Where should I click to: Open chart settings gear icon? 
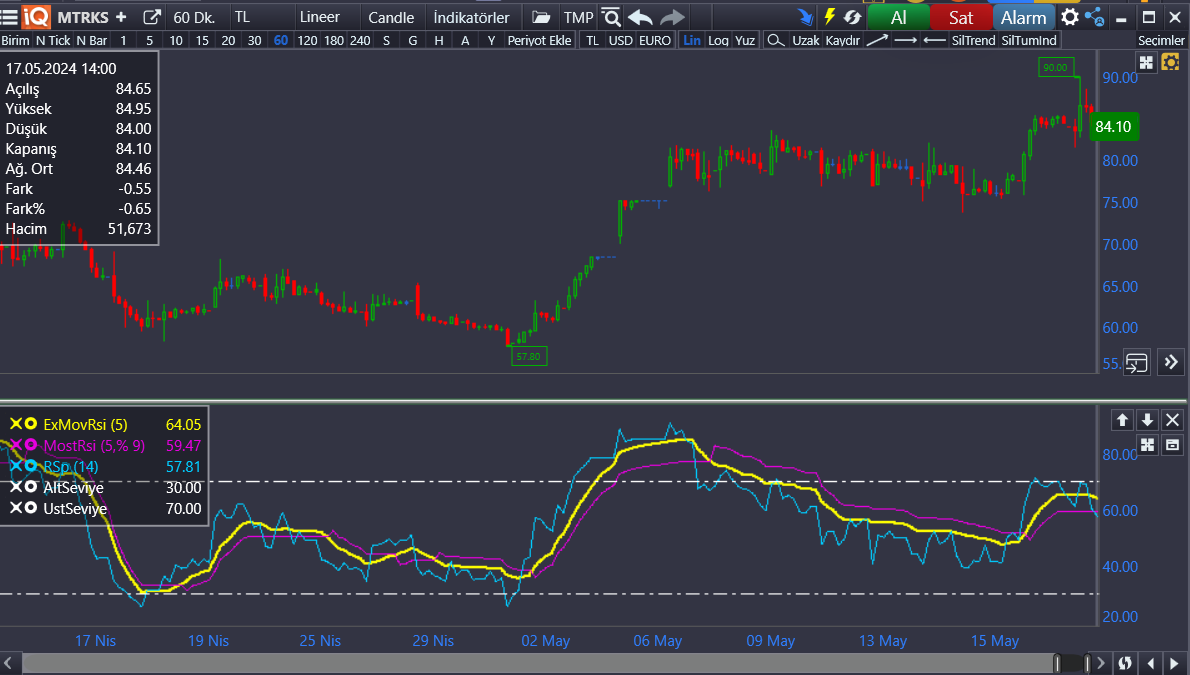point(1069,17)
